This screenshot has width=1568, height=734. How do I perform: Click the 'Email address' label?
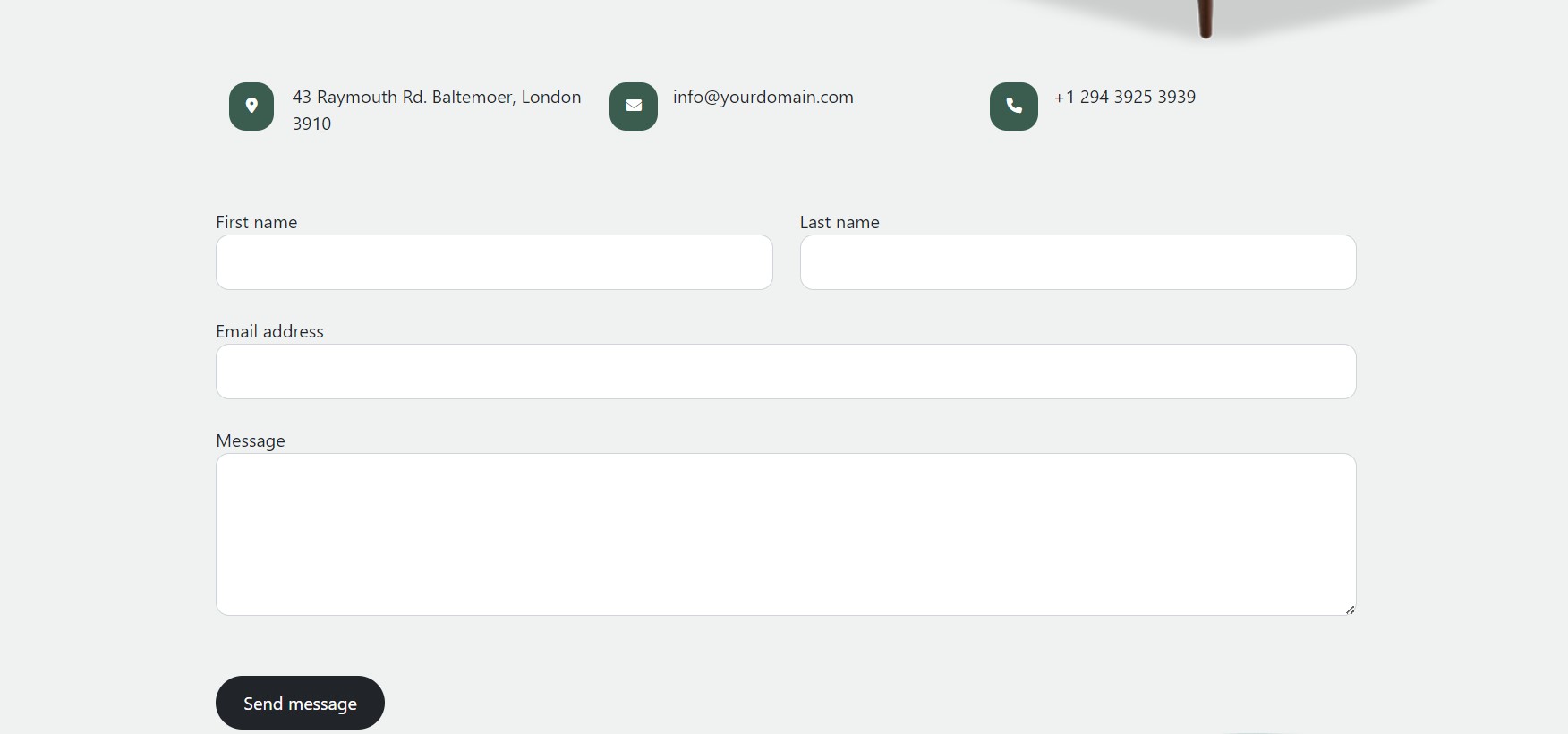269,331
